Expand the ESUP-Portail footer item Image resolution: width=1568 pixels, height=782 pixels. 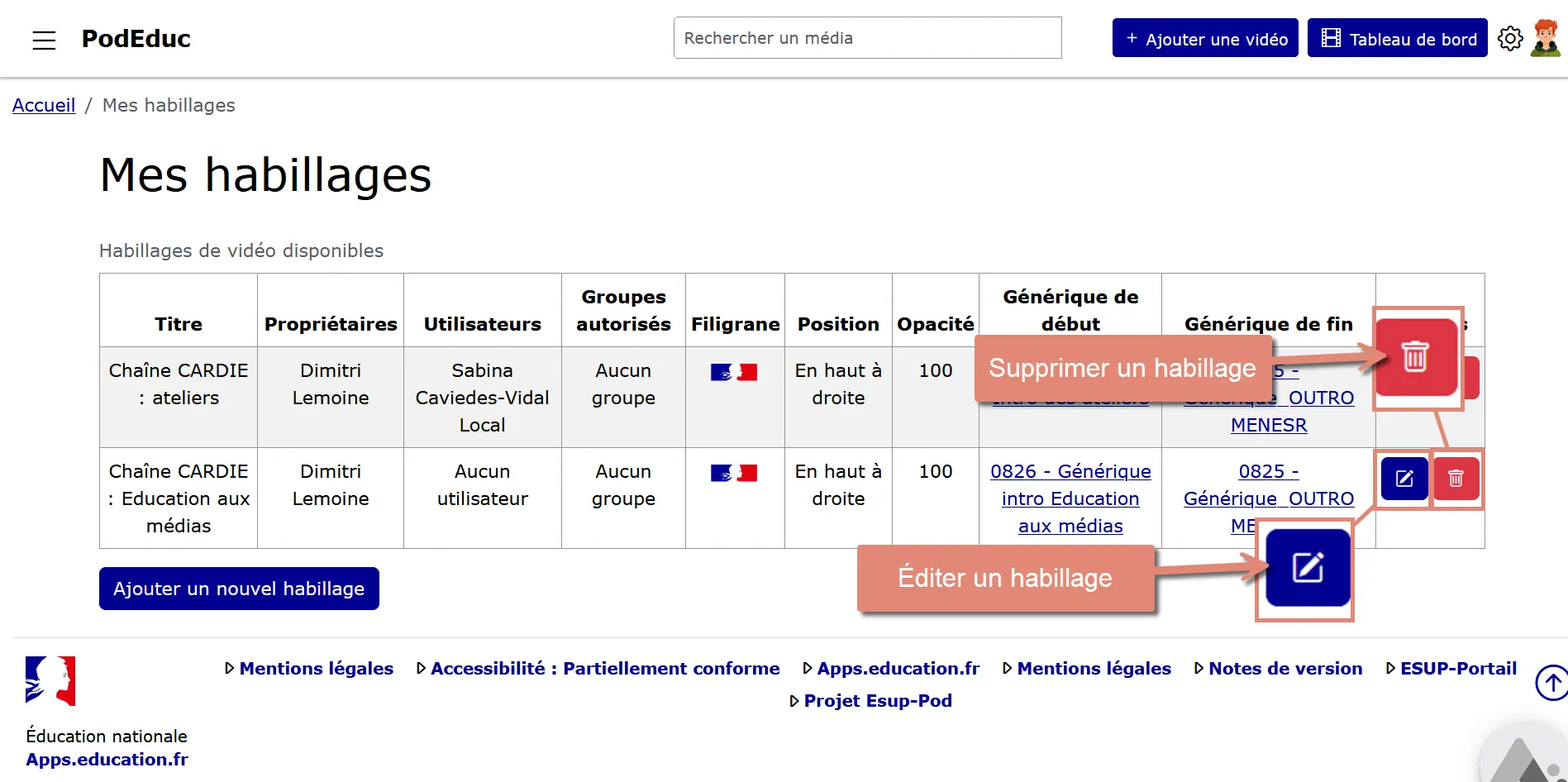[1451, 668]
